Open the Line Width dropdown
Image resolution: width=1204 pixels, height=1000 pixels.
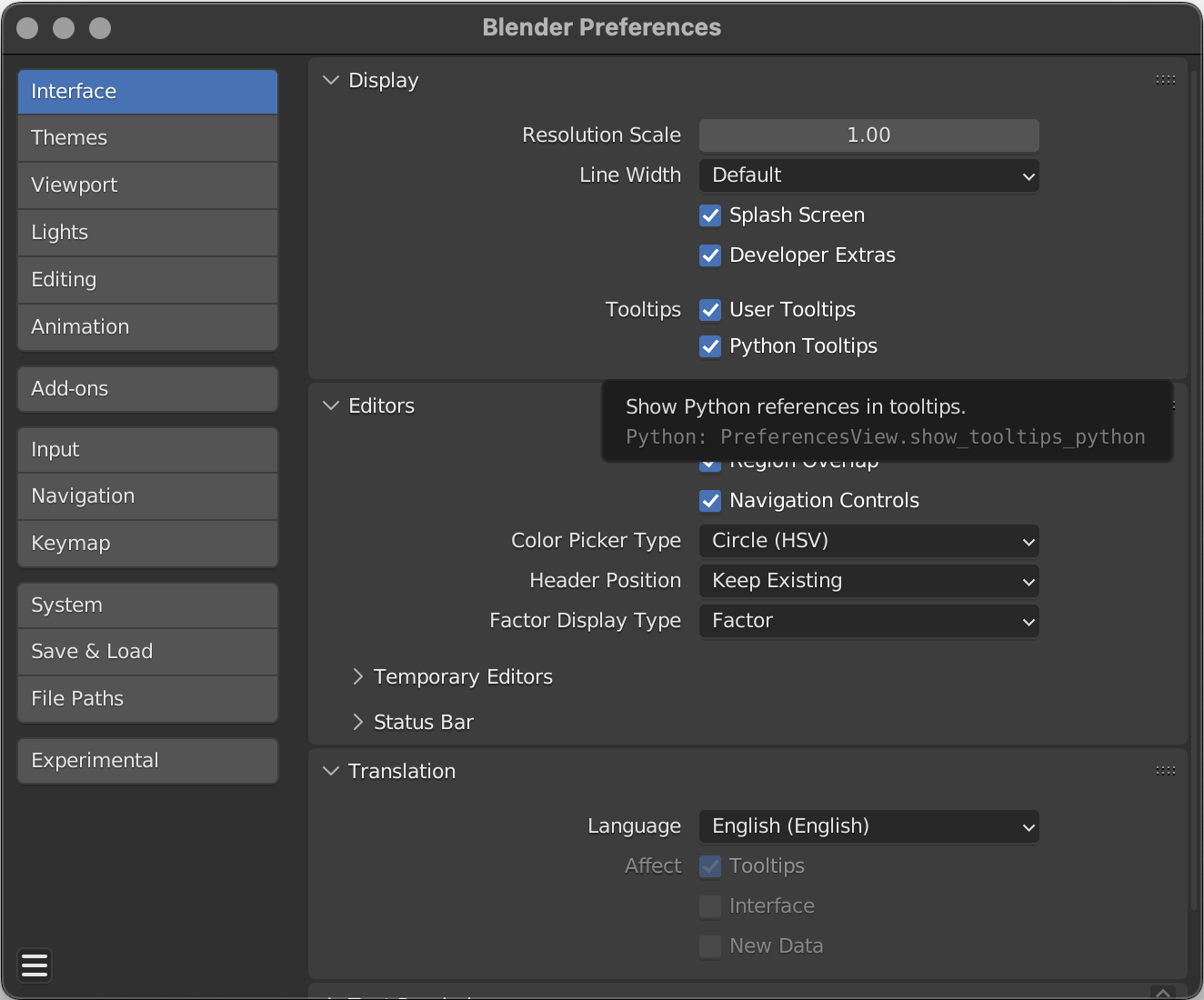pos(868,175)
